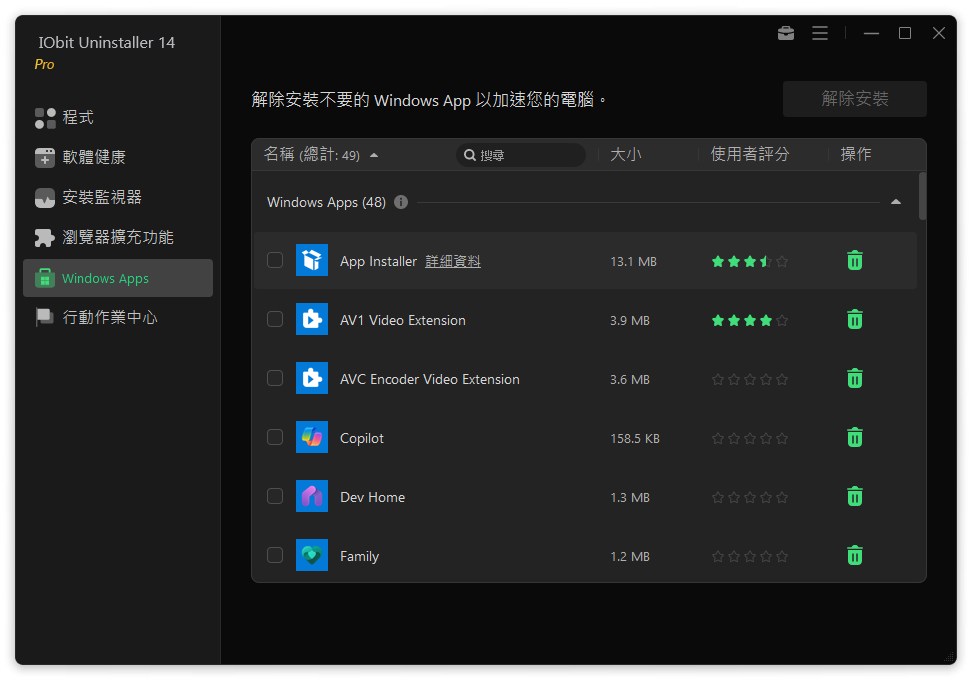The image size is (972, 680).
Task: Click the 搜尋 search field
Action: 521,155
